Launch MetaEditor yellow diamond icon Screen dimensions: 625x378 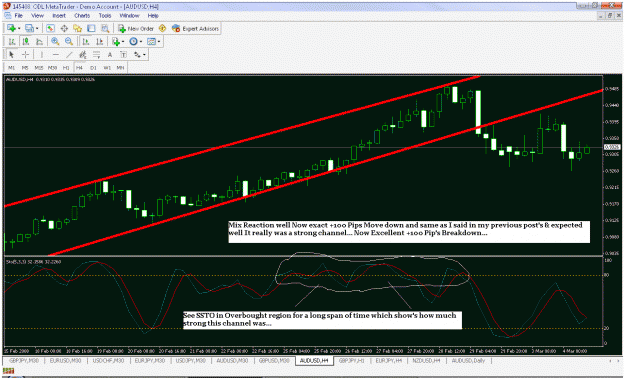[x=162, y=28]
